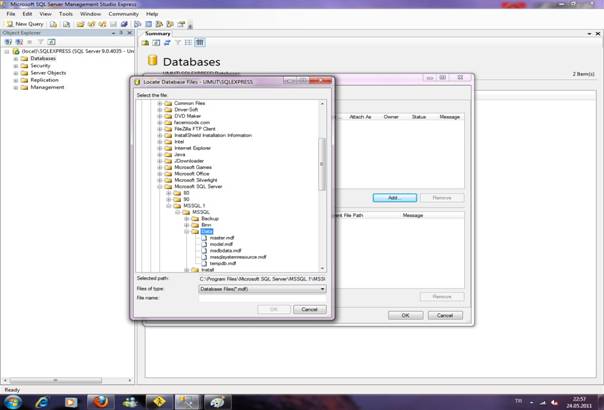Click the File name input field

[262, 298]
